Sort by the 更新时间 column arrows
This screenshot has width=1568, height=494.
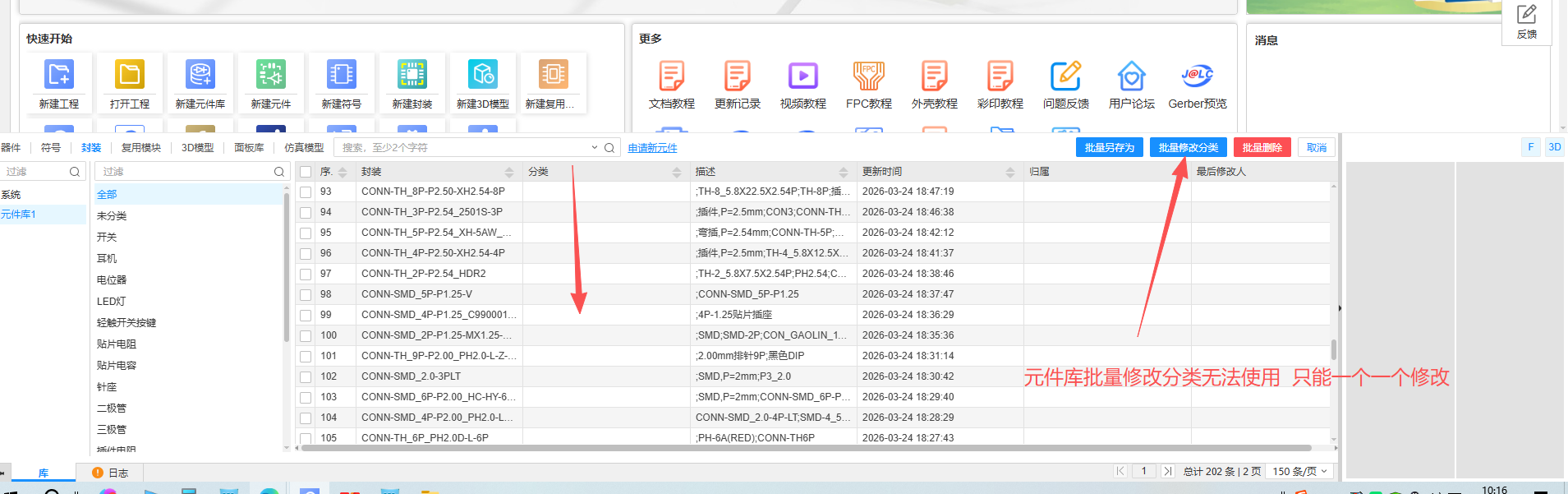coord(1009,172)
